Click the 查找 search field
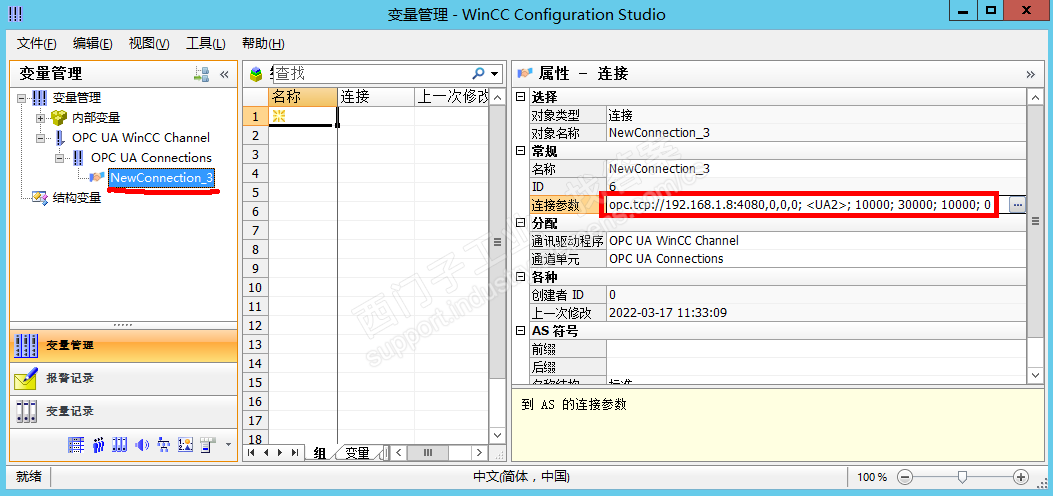This screenshot has width=1053, height=496. point(371,73)
